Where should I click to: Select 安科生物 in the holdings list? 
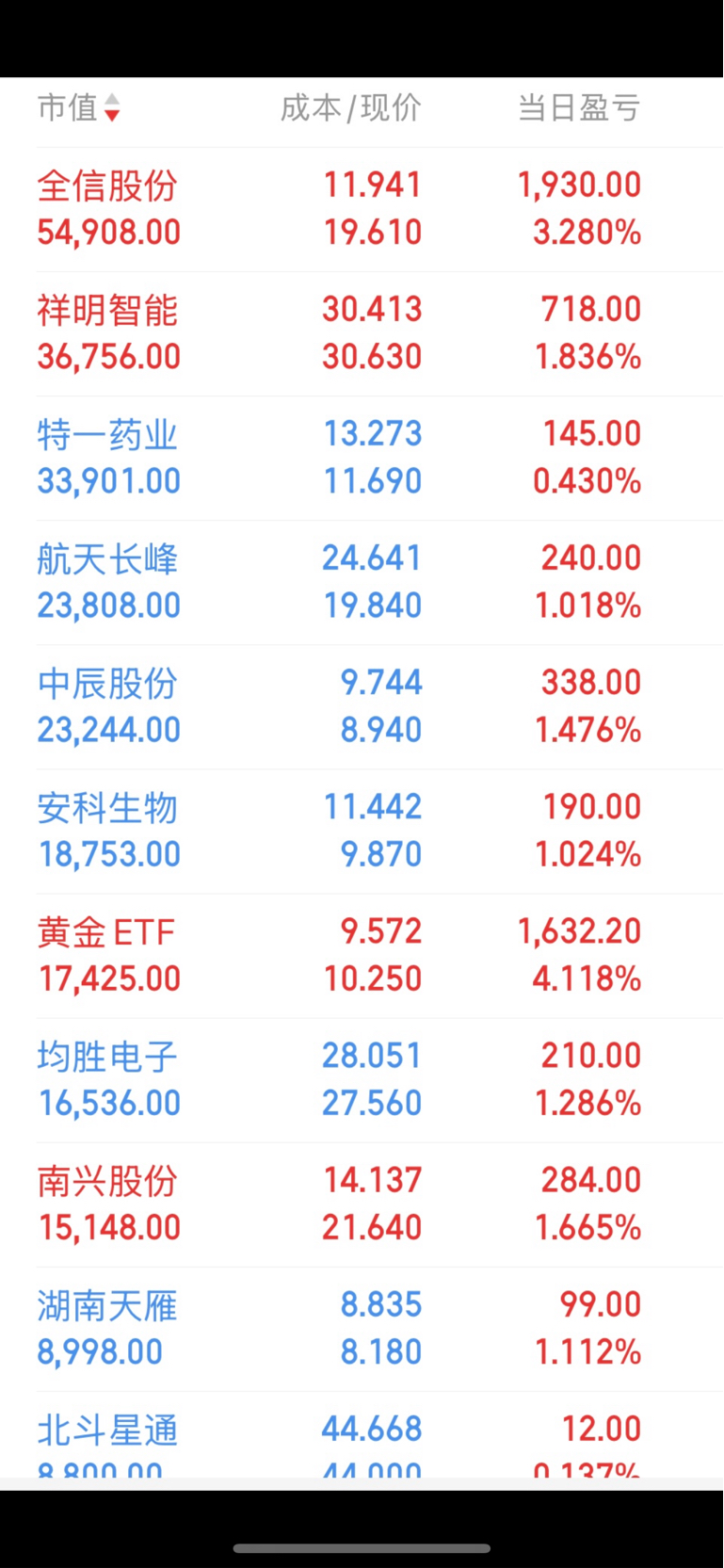coord(107,807)
